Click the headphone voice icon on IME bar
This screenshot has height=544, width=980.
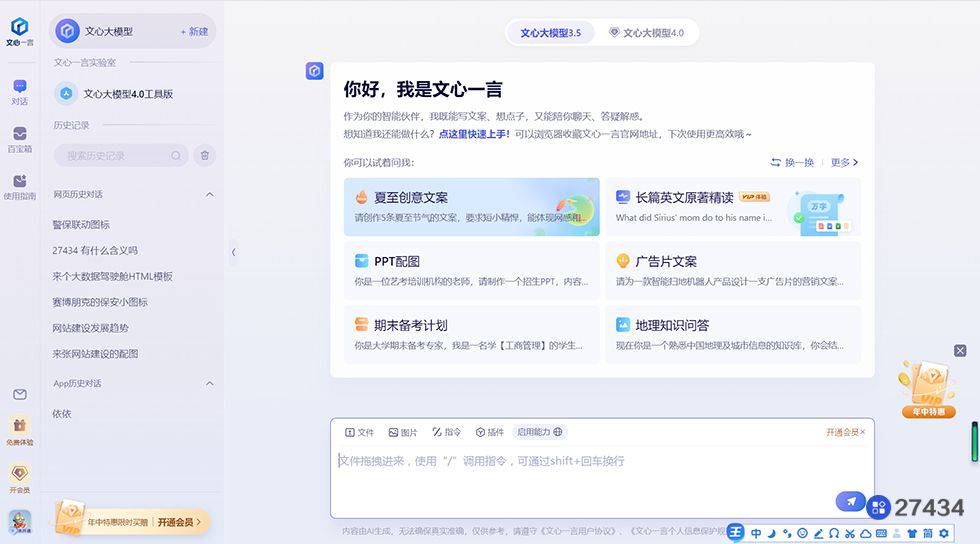coord(834,533)
